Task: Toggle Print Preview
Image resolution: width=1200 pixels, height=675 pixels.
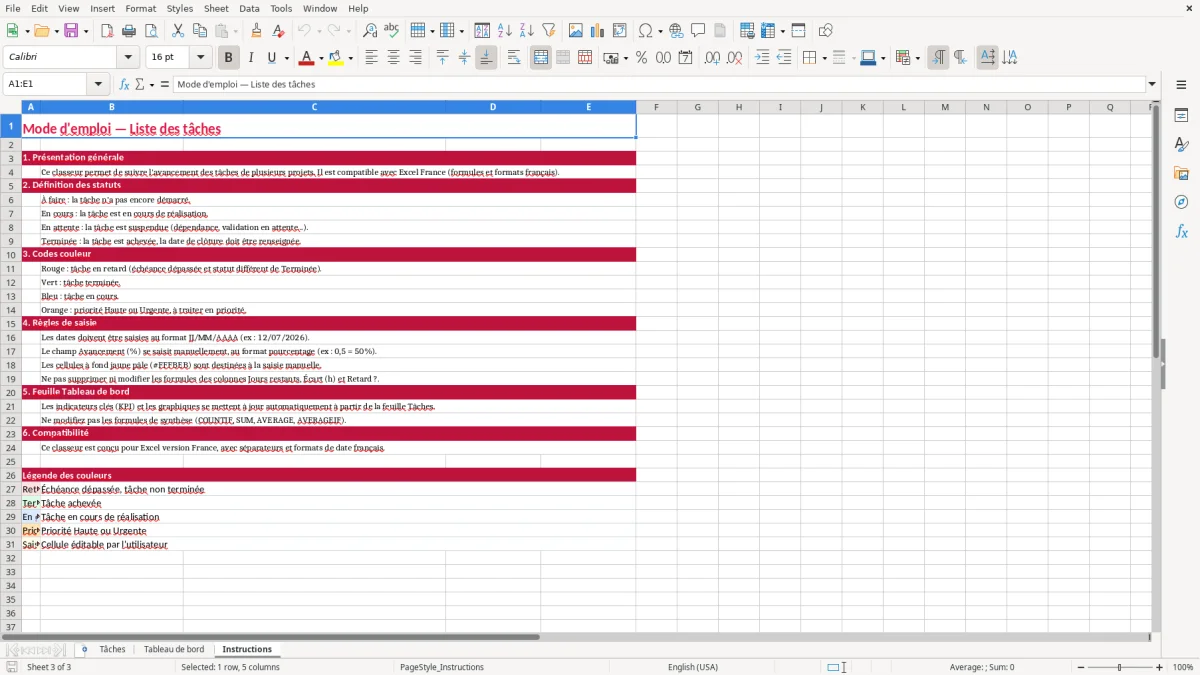Action: tap(150, 31)
